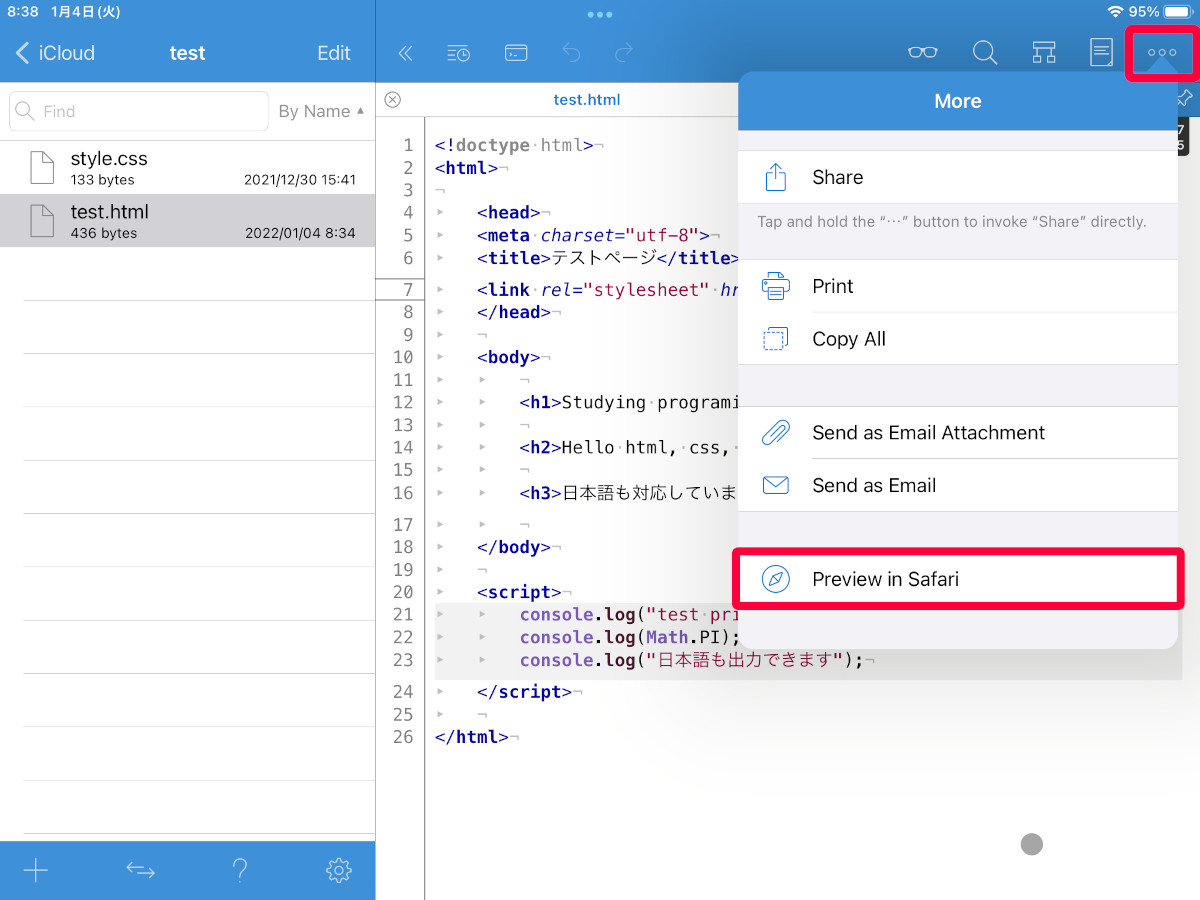Image resolution: width=1200 pixels, height=900 pixels.
Task: Click the <head> tag on line 4
Action: click(509, 212)
